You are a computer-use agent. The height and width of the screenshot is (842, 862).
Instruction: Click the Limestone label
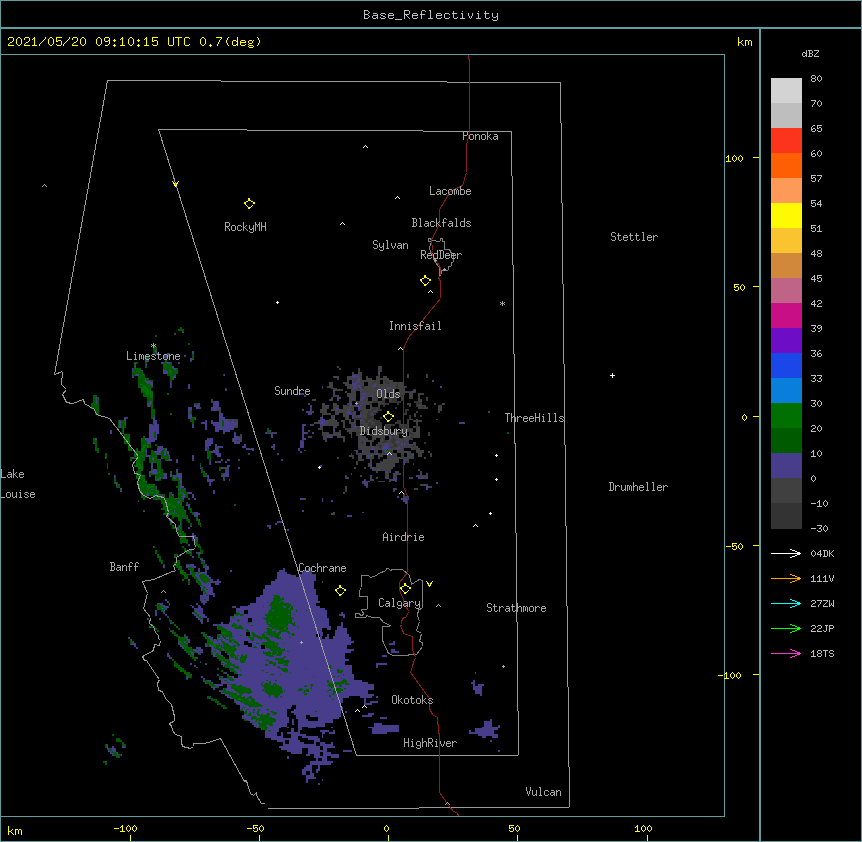(x=153, y=356)
